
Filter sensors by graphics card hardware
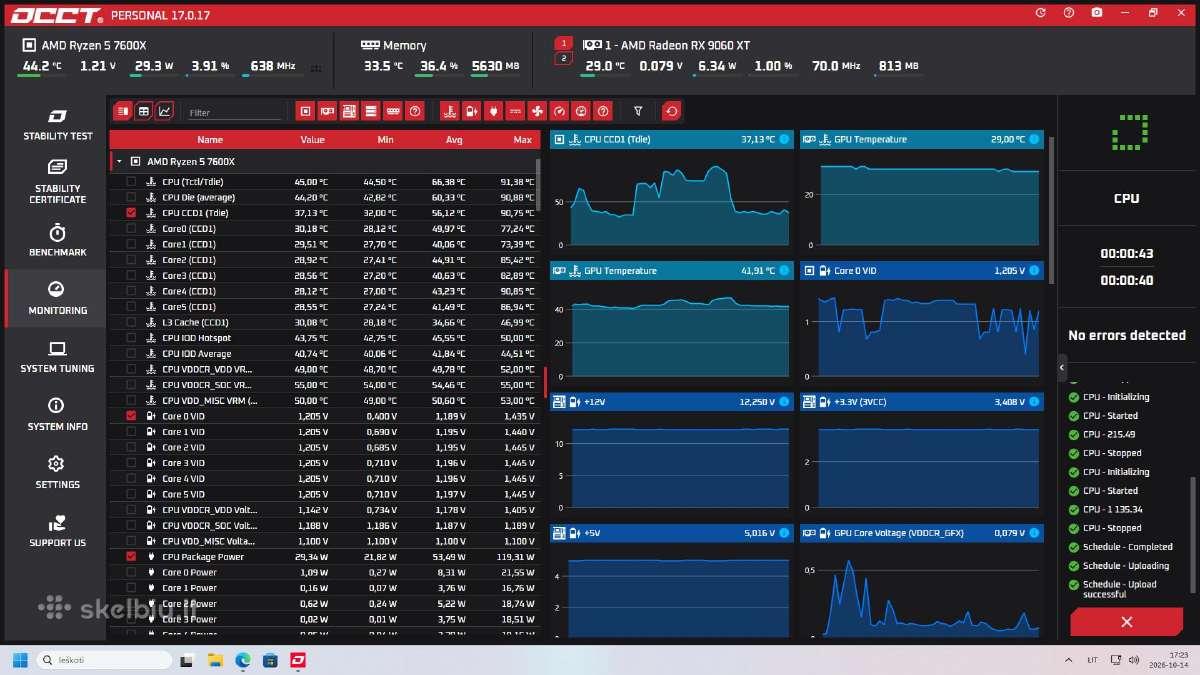click(328, 111)
